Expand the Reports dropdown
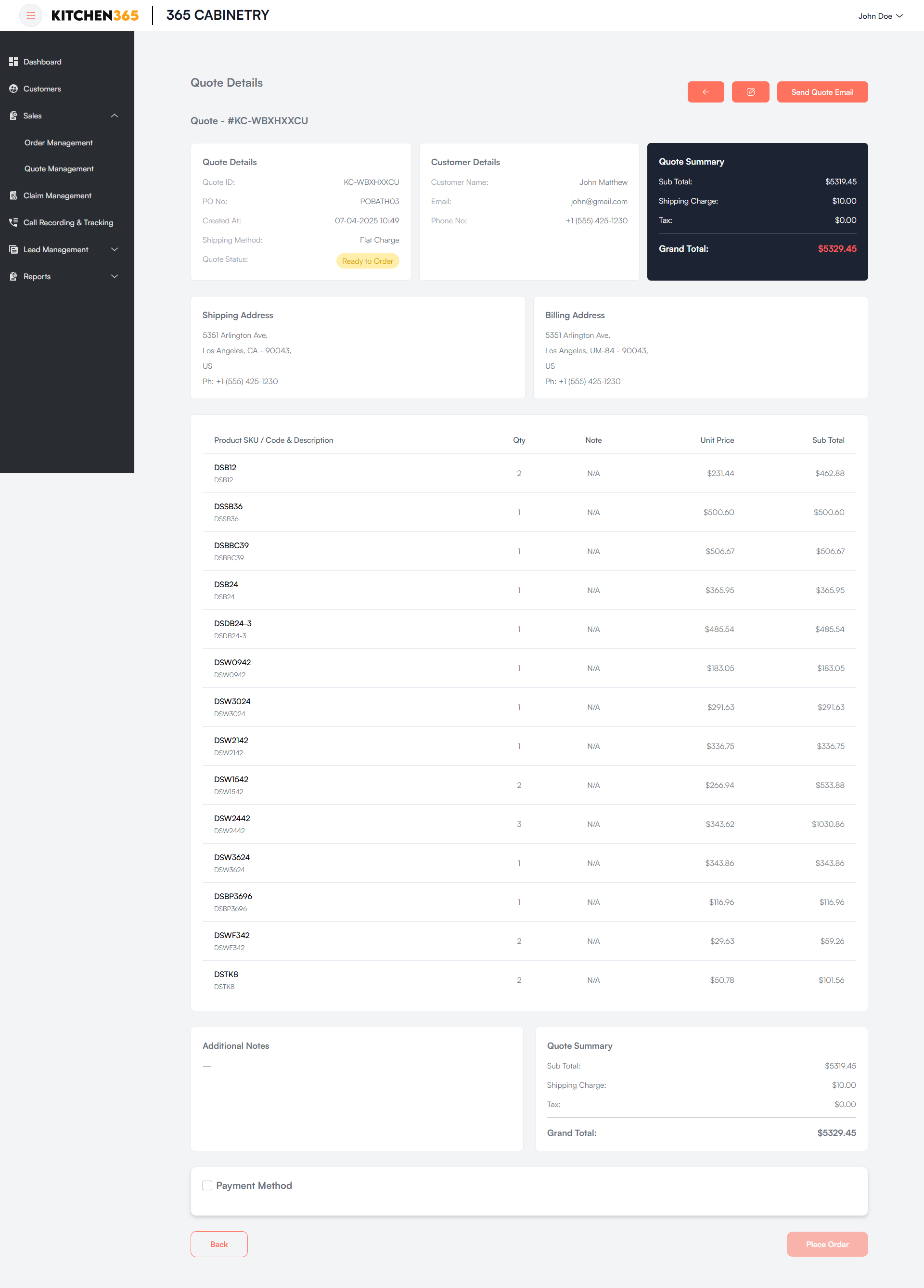 (114, 277)
